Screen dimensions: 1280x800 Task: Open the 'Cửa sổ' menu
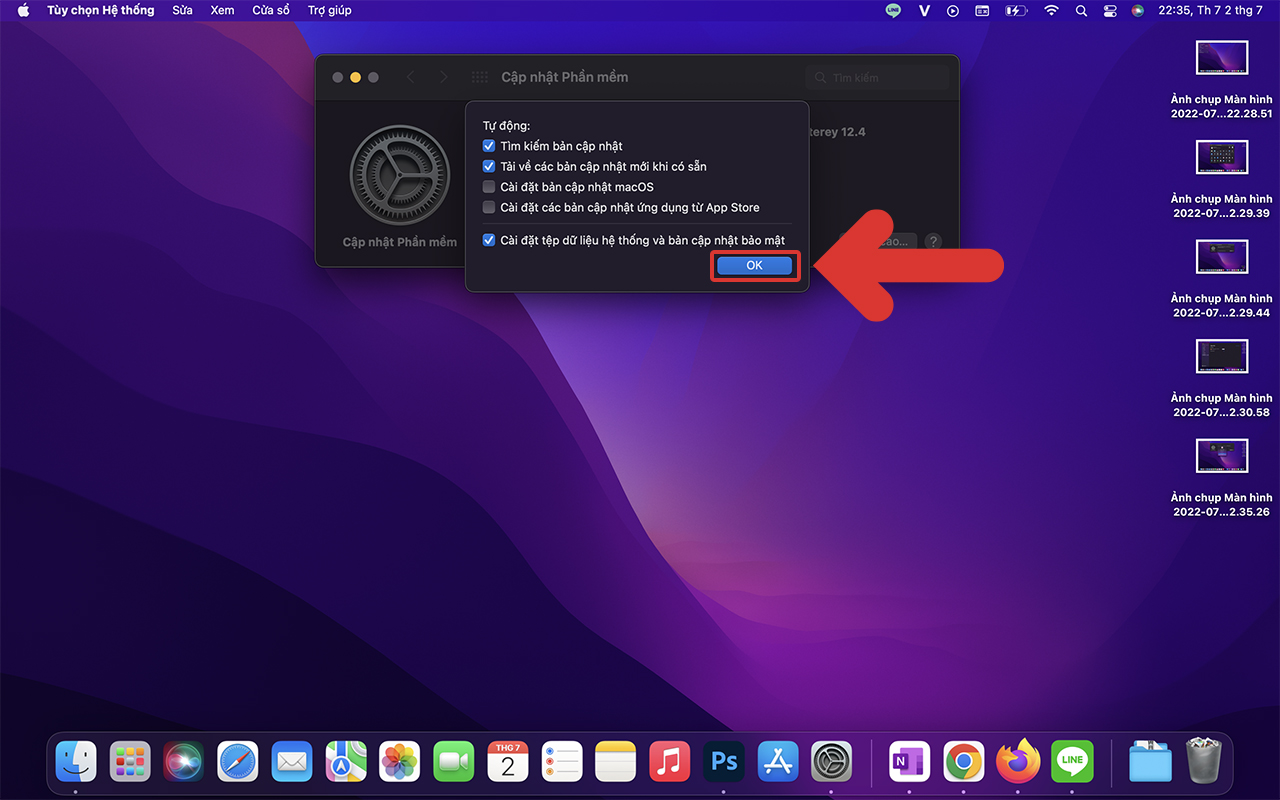pyautogui.click(x=271, y=10)
